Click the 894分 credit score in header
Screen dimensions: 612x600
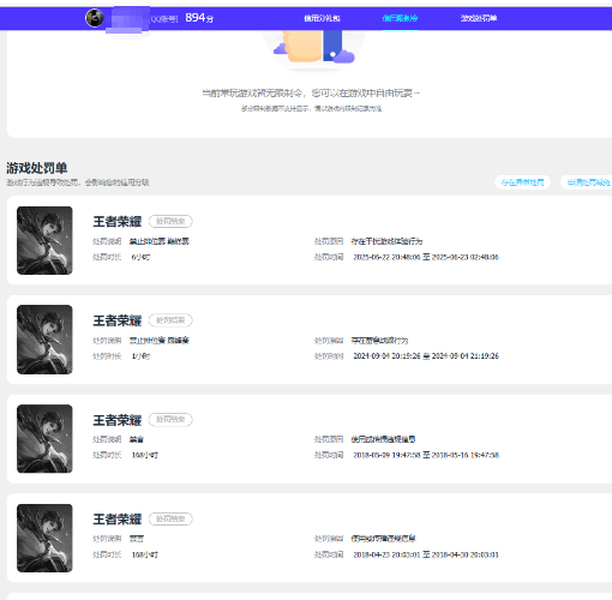199,18
